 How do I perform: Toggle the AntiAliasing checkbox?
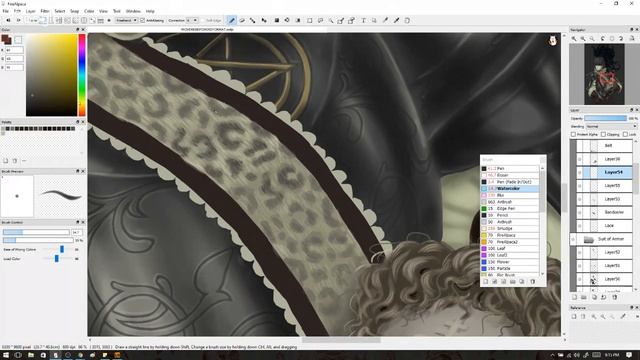[142, 20]
